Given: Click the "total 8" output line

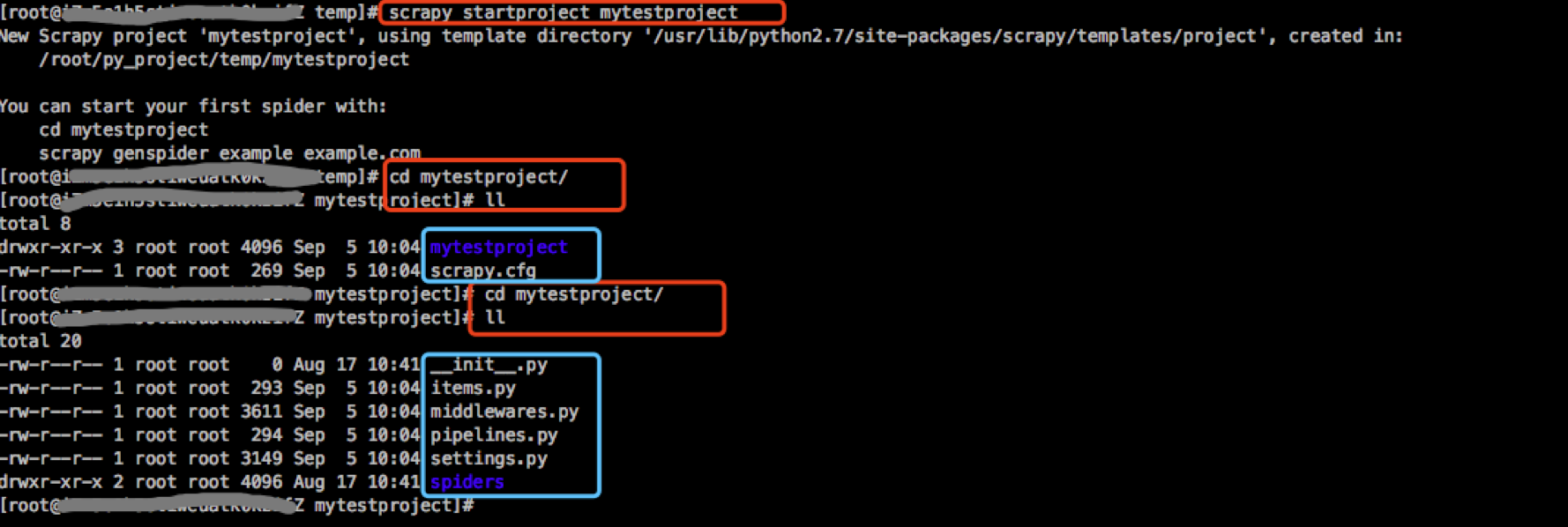Looking at the screenshot, I should 35,224.
